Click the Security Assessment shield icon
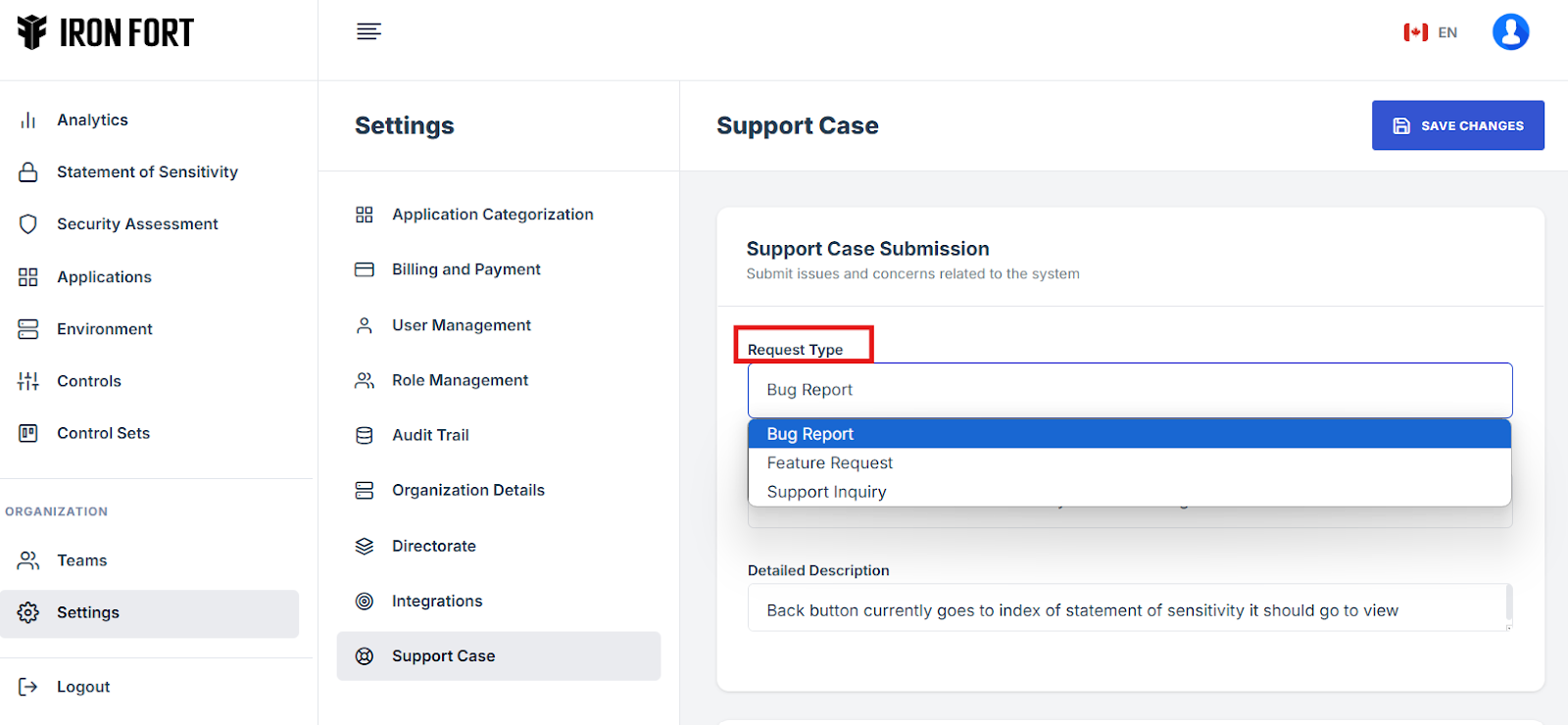Screen dimensions: 1568x725 tap(28, 224)
